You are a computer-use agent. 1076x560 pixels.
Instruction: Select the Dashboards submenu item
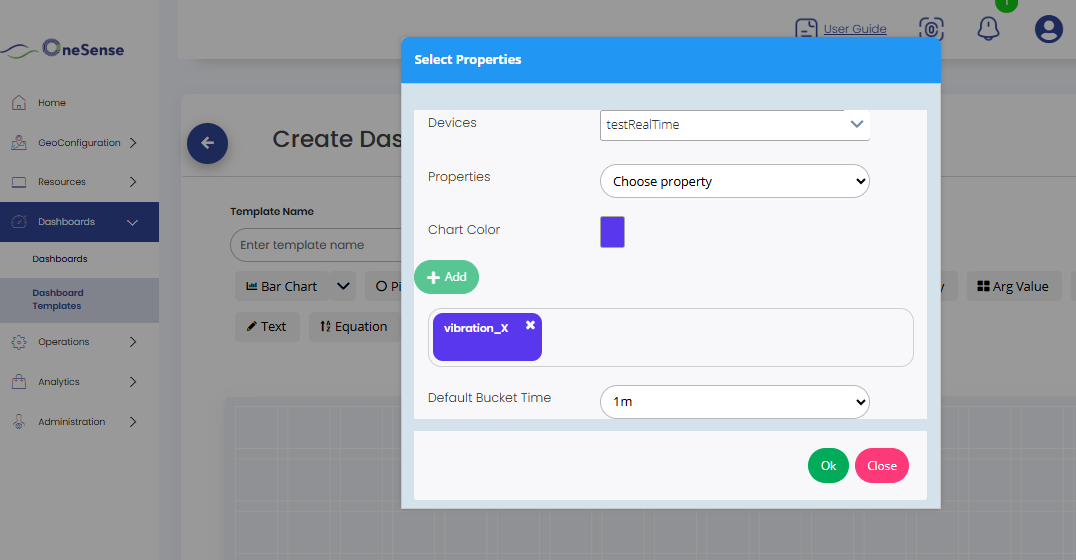click(60, 259)
